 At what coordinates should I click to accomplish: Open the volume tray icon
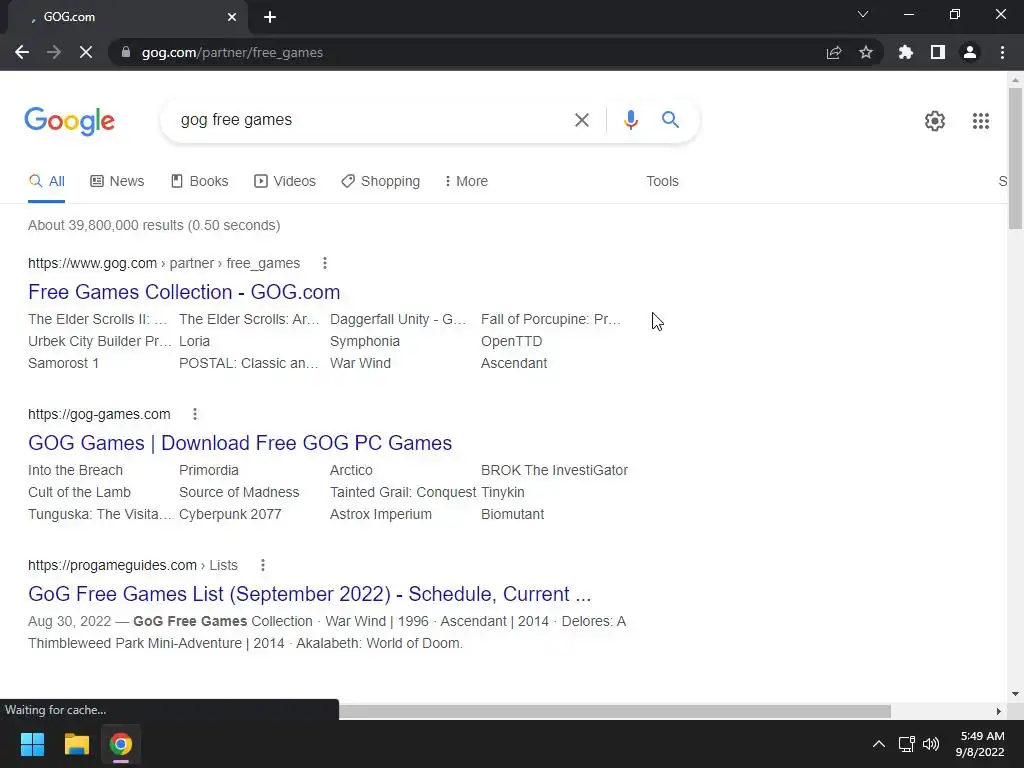click(x=931, y=744)
